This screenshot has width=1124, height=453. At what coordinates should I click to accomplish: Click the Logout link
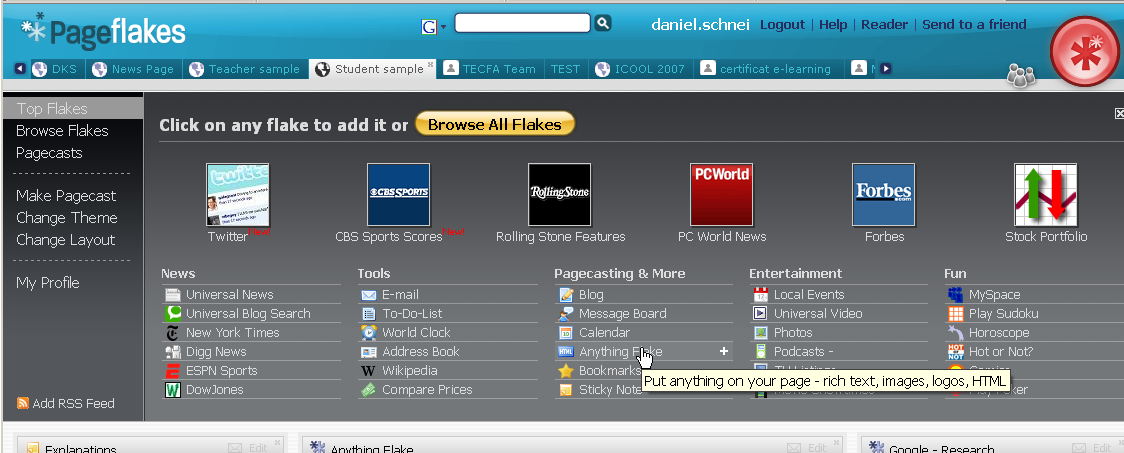[x=783, y=24]
